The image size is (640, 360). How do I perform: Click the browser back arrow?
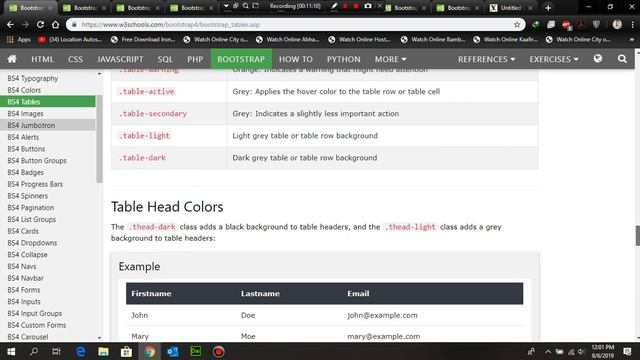(x=10, y=24)
